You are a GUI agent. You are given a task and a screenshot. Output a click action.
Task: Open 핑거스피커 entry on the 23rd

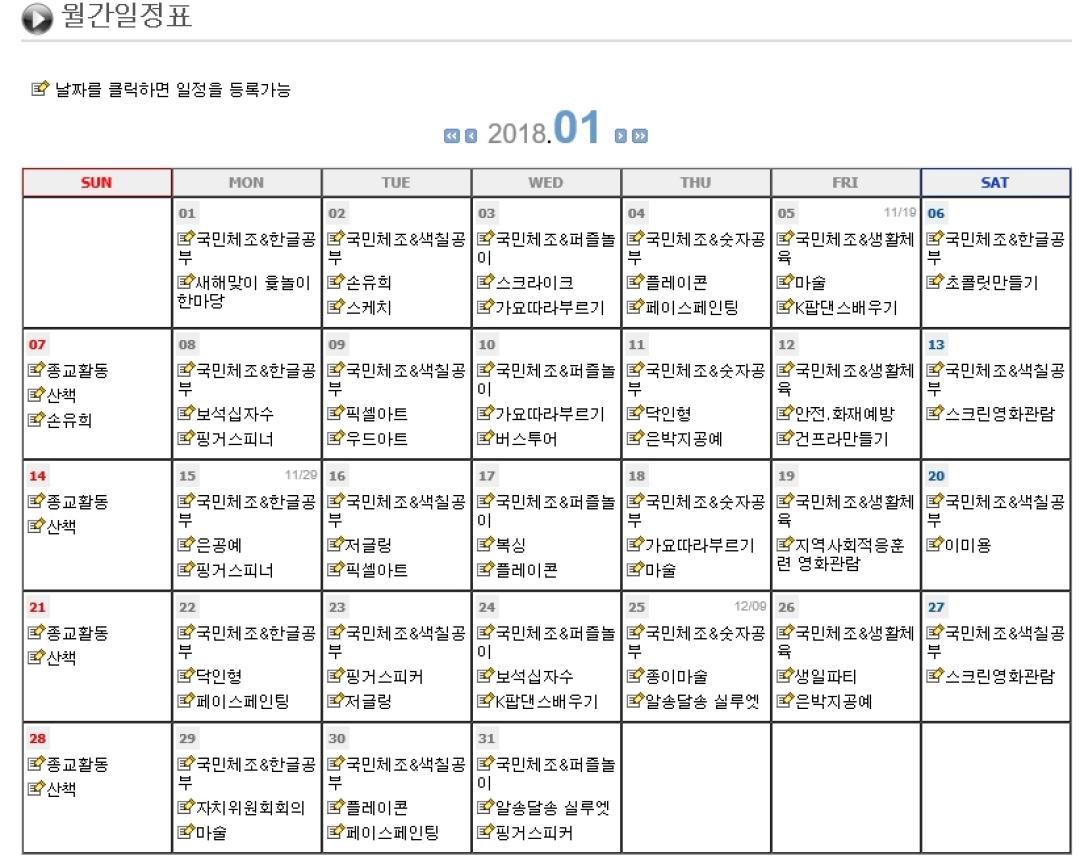tap(384, 677)
